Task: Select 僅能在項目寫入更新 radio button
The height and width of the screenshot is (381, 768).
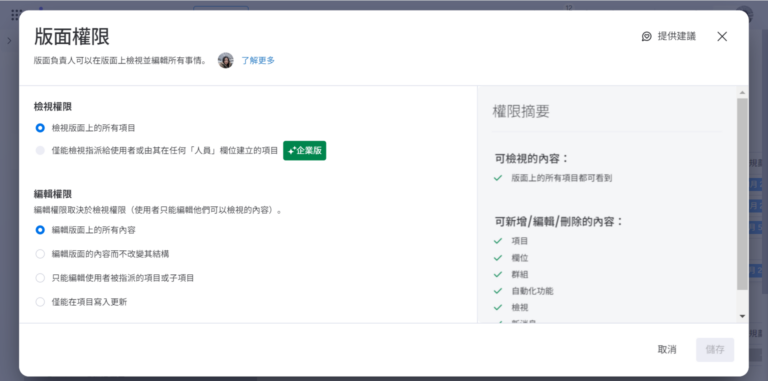Action: click(40, 302)
